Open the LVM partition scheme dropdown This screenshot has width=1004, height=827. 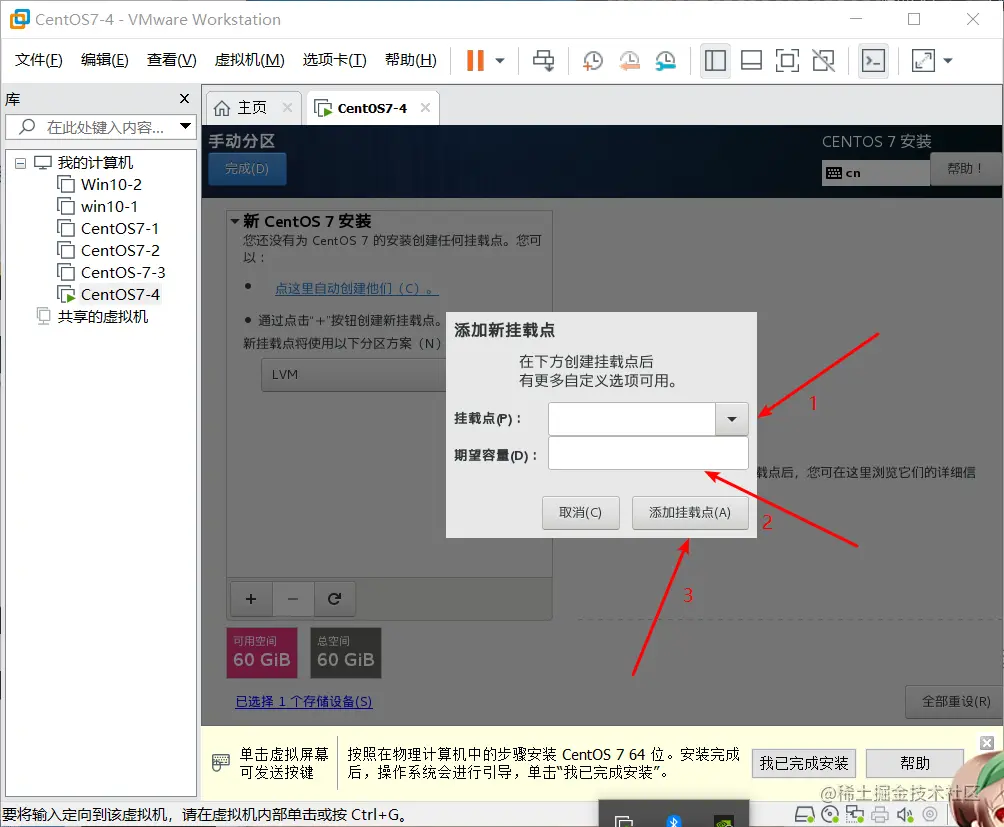coord(353,374)
